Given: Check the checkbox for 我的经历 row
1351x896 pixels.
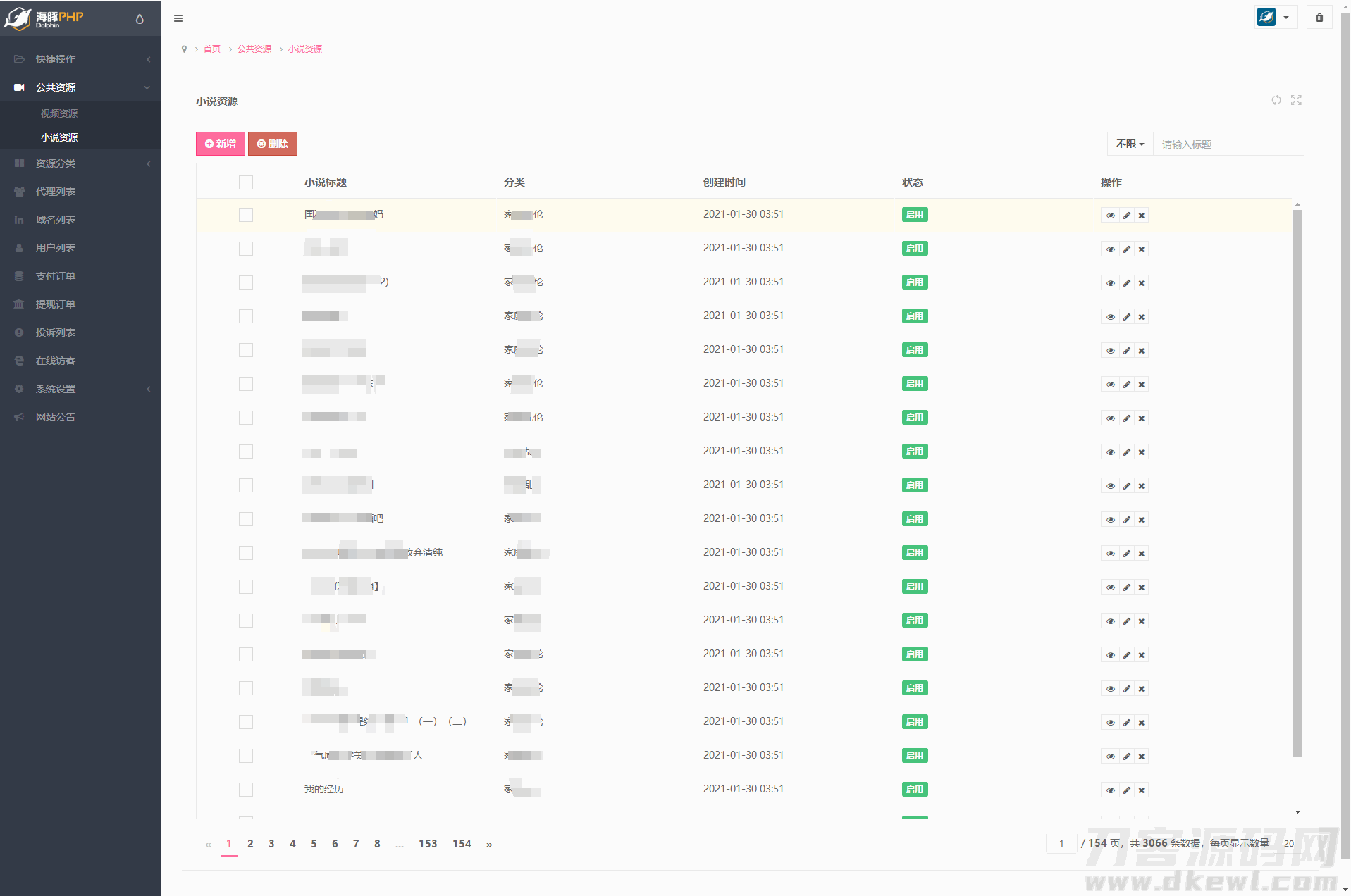Looking at the screenshot, I should click(x=246, y=790).
